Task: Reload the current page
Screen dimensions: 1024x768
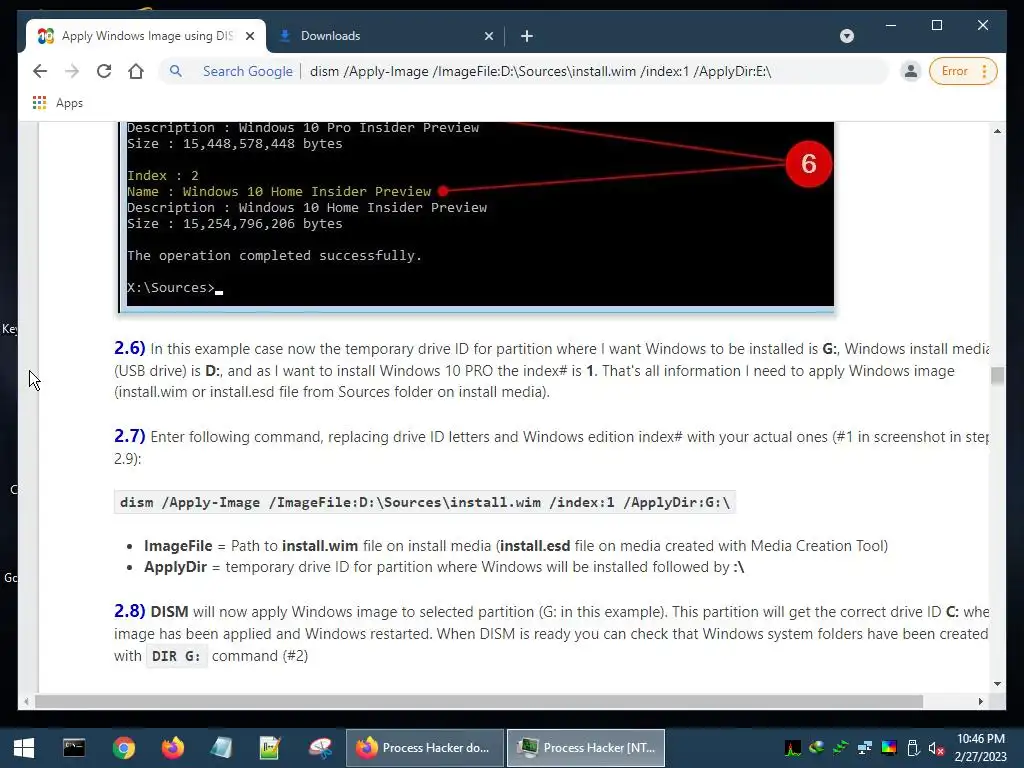Action: point(104,71)
